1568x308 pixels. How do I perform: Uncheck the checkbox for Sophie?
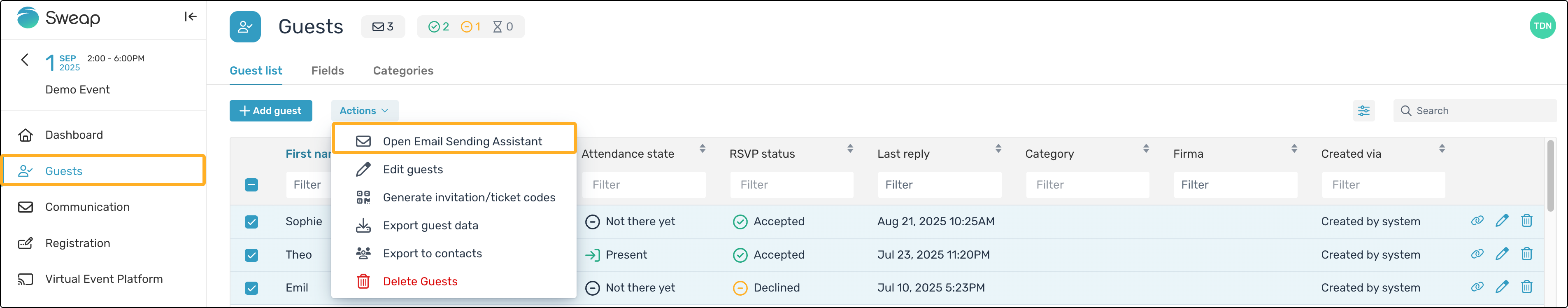pyautogui.click(x=251, y=222)
